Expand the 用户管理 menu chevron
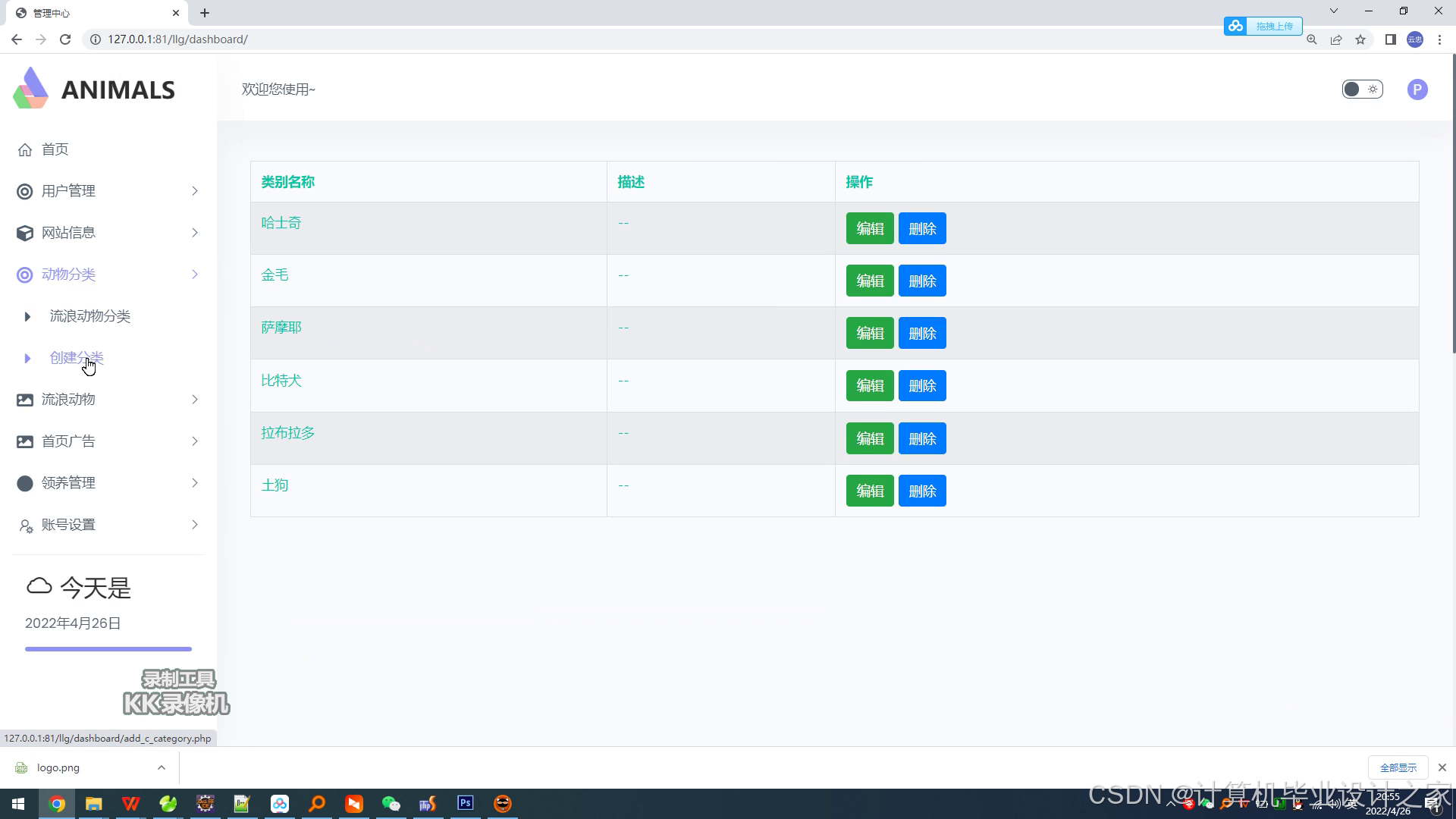Screen dimensions: 1456x819 pos(195,191)
